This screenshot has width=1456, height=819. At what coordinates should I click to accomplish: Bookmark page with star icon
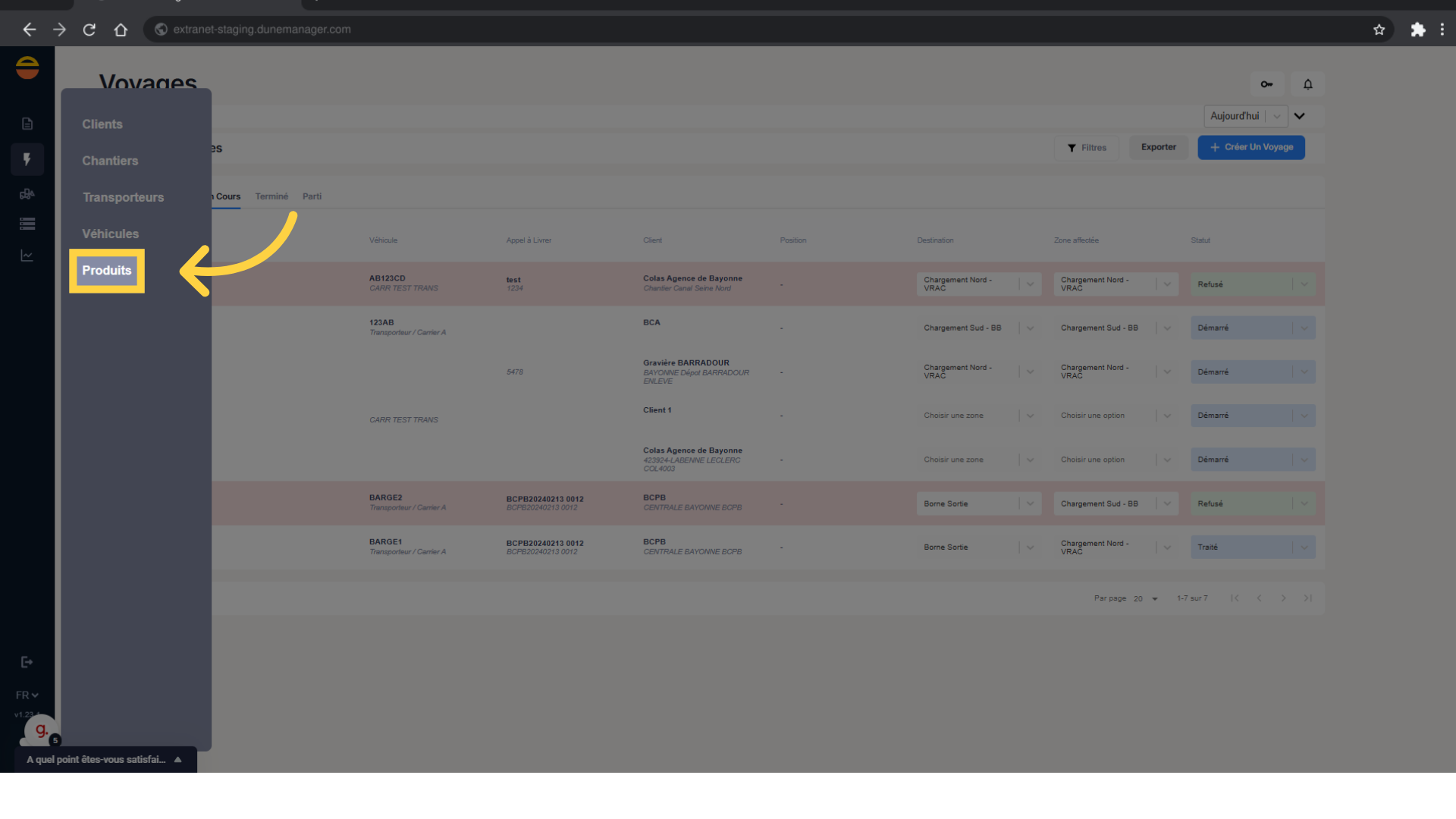tap(1379, 30)
